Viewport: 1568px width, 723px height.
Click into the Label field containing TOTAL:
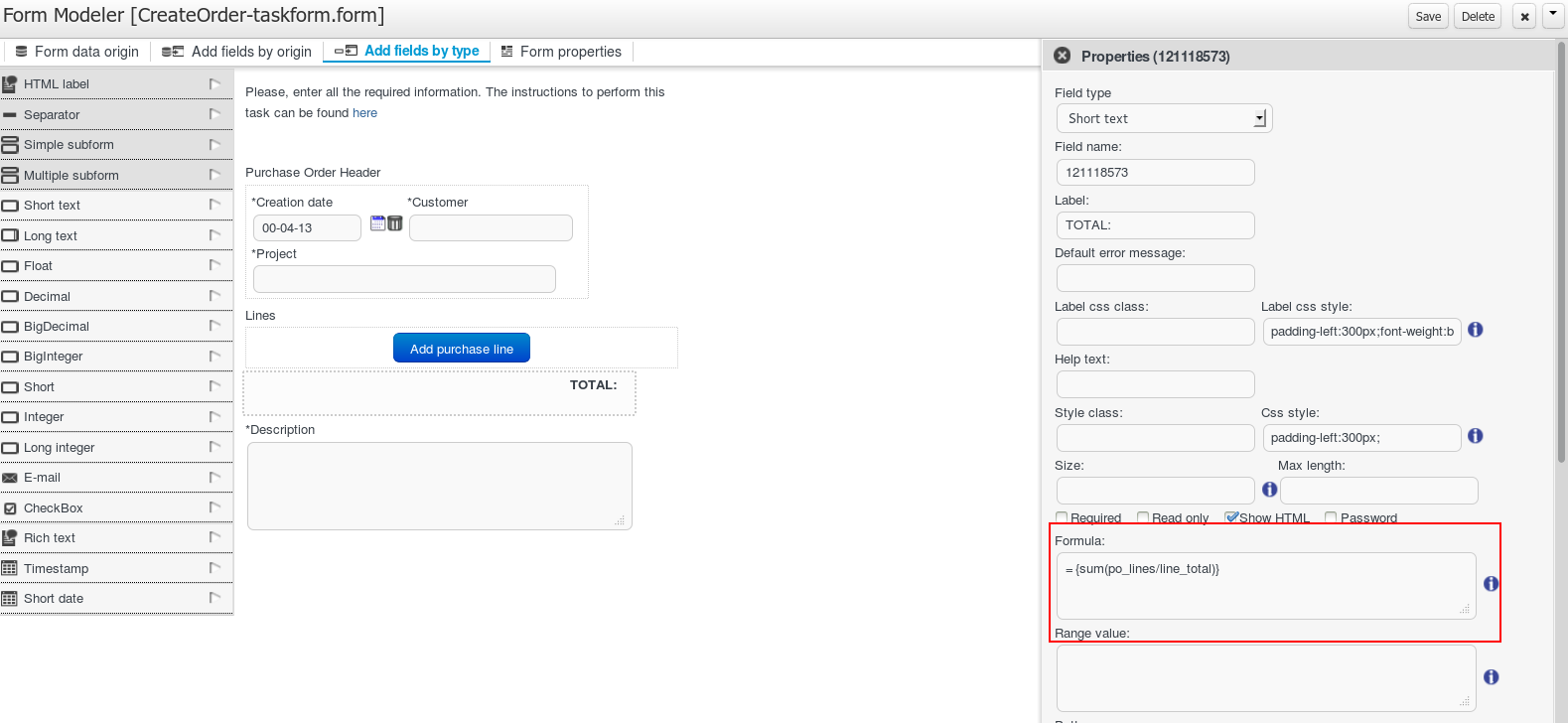1154,225
